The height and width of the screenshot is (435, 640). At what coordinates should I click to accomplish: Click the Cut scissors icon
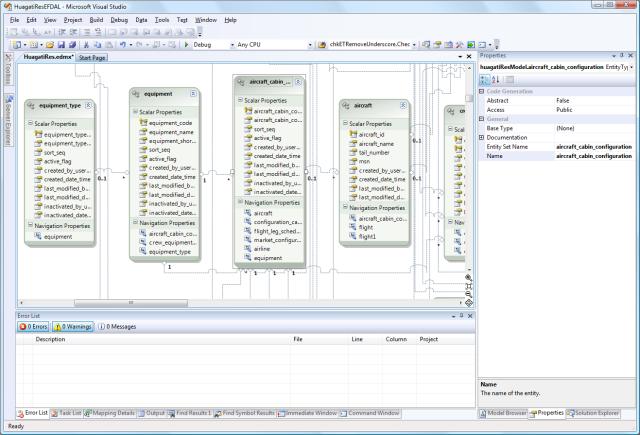[86, 44]
